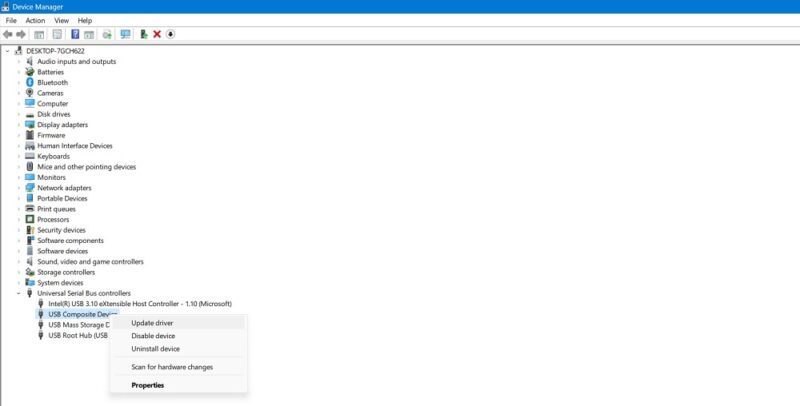Click the Monitors category icon
This screenshot has width=800, height=406.
tap(30, 177)
